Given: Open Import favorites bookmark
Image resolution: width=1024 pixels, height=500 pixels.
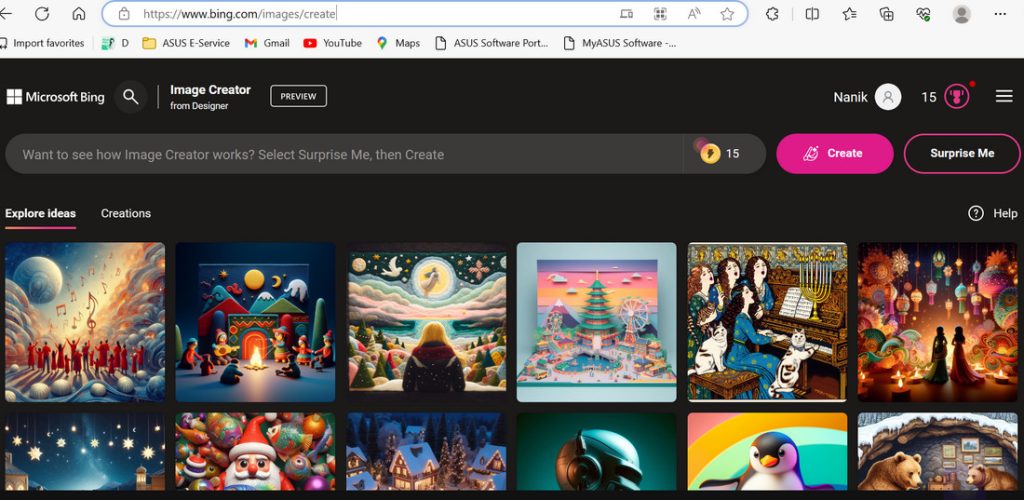Looking at the screenshot, I should pyautogui.click(x=42, y=43).
